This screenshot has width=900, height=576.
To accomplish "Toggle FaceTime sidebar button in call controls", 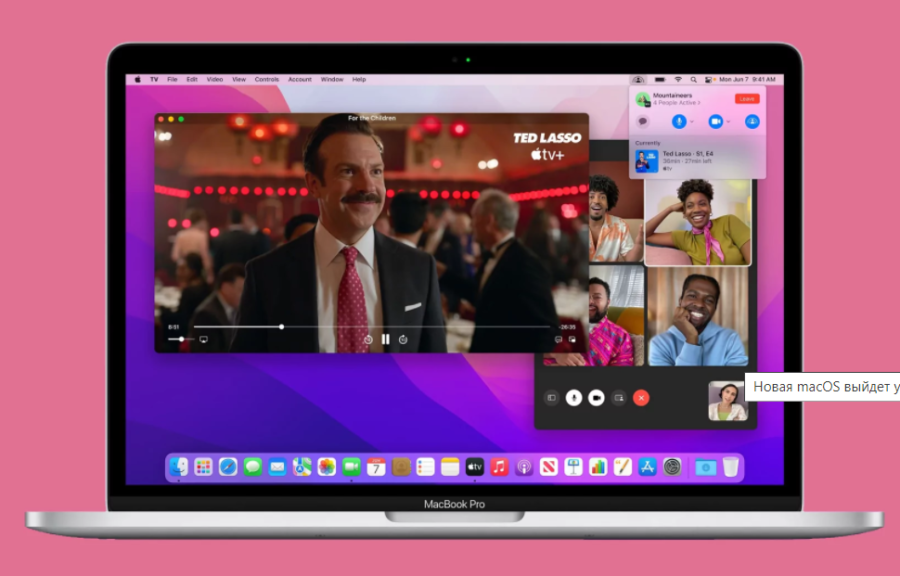I will [x=550, y=397].
